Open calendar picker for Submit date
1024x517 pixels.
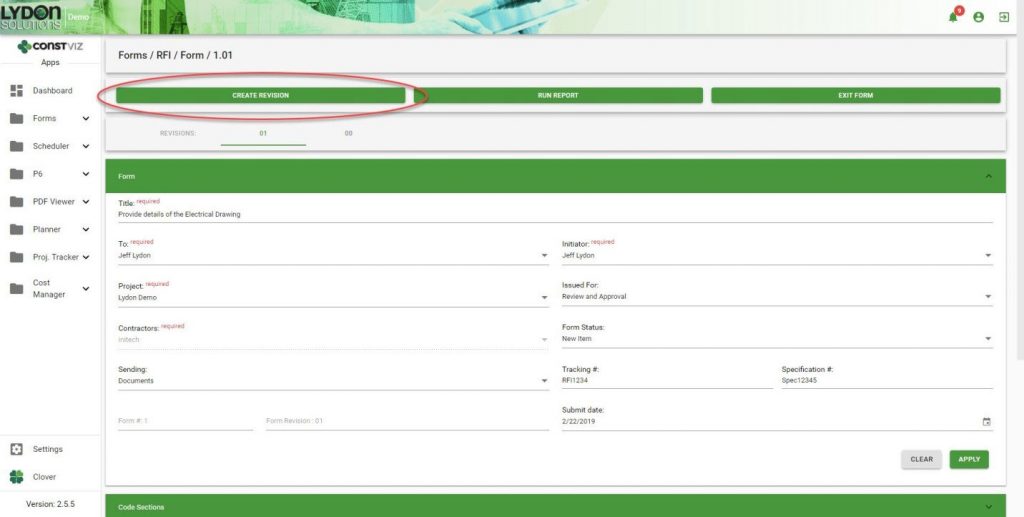click(x=986, y=422)
